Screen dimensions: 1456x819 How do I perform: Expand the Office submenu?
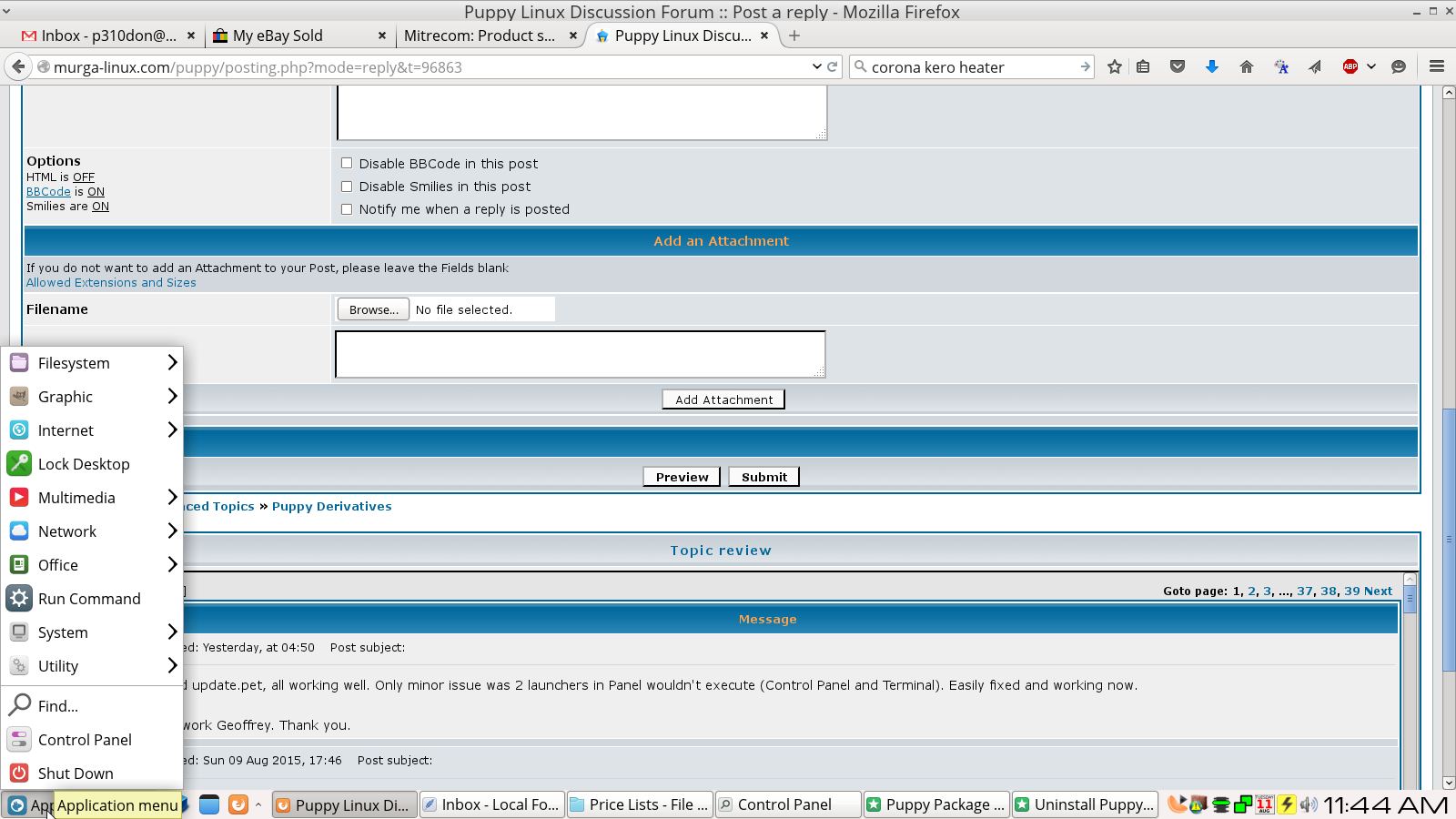(92, 565)
